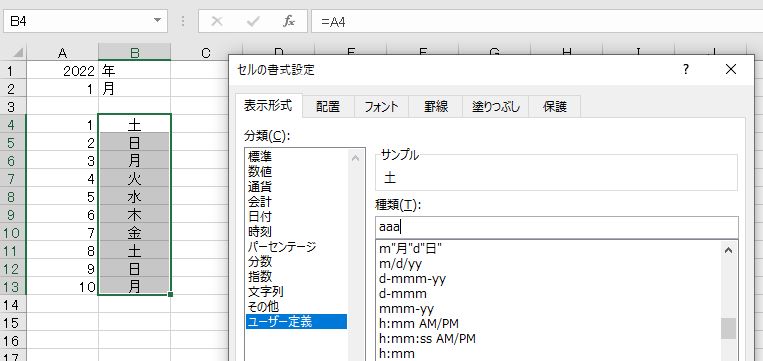Select row 1 header
This screenshot has height=361, width=763.
pos(13,71)
